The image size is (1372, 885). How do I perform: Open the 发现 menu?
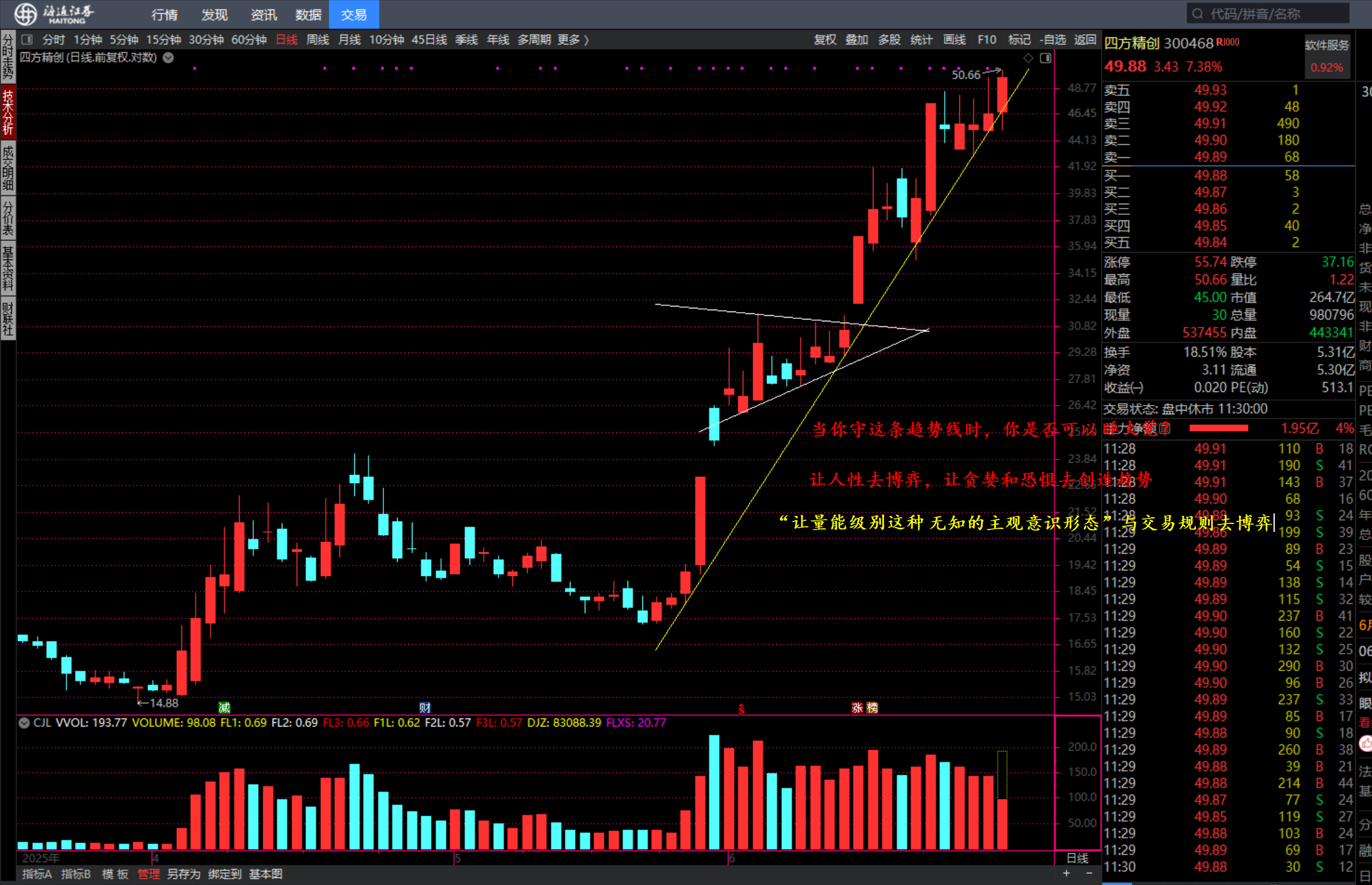pyautogui.click(x=214, y=14)
